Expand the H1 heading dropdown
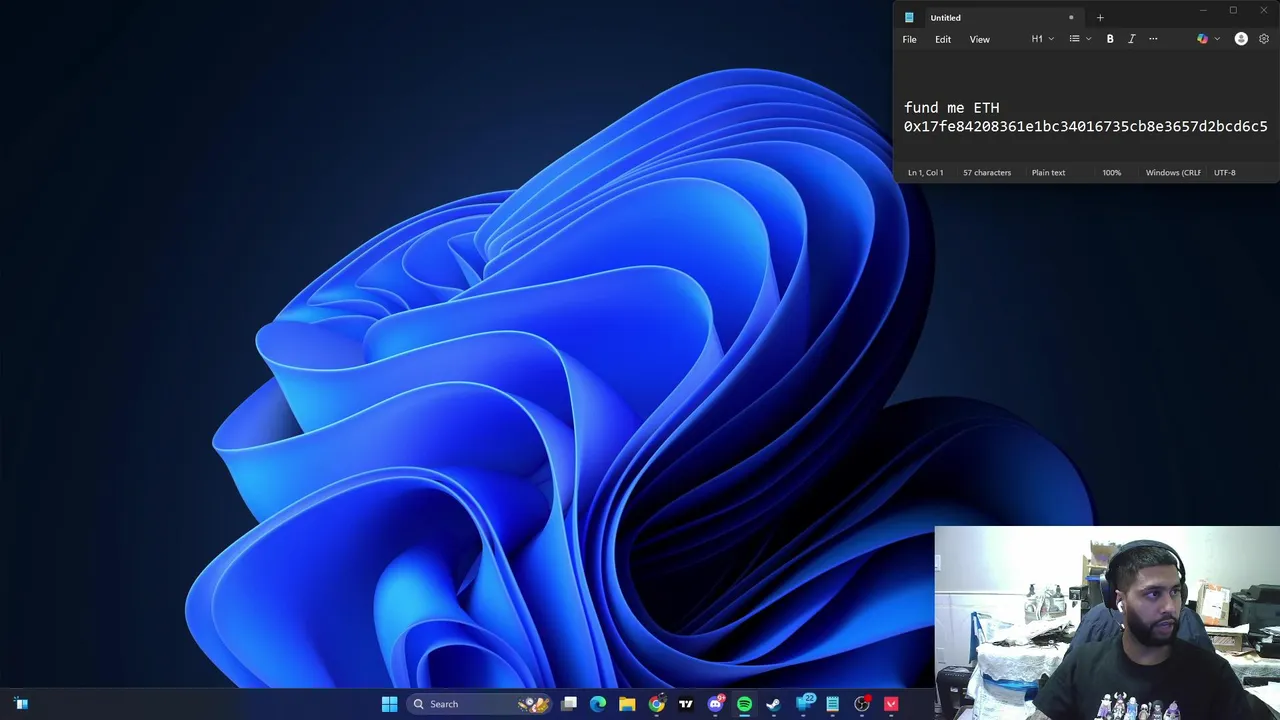Viewport: 1280px width, 720px height. tap(1043, 39)
